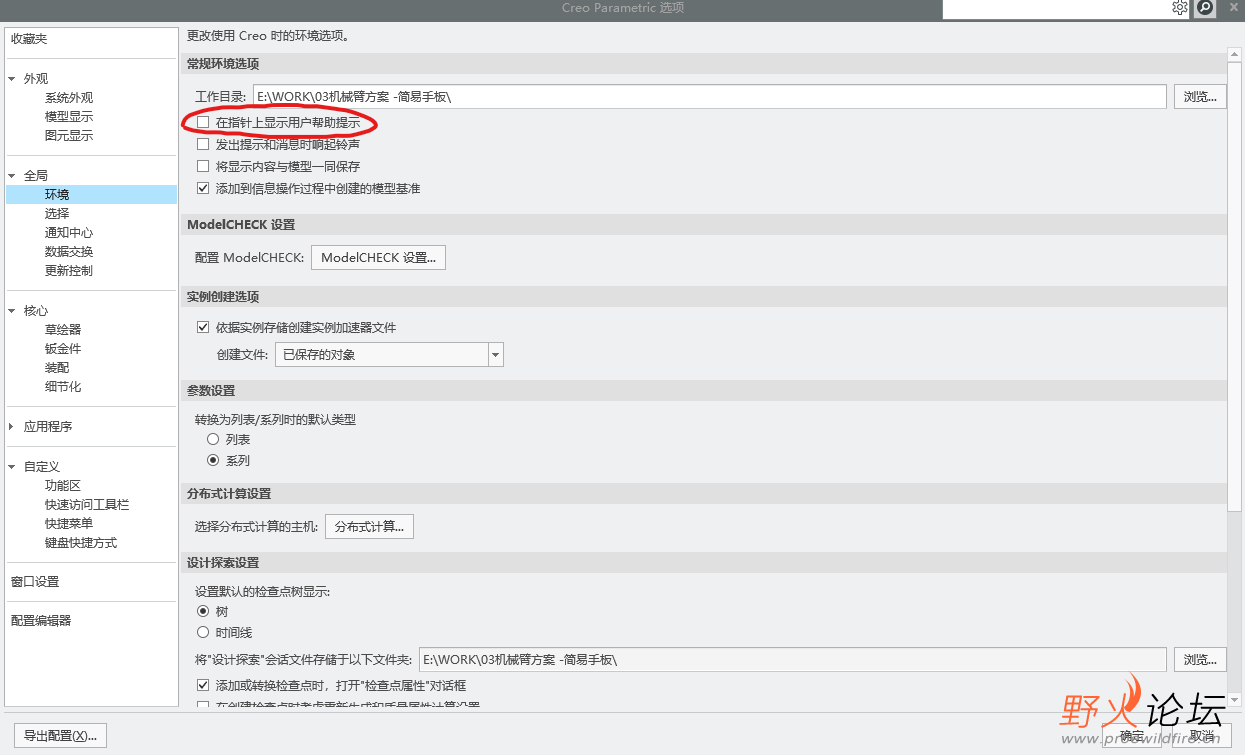The height and width of the screenshot is (755, 1245).
Task: Open 装配 options
Action: [x=57, y=368]
